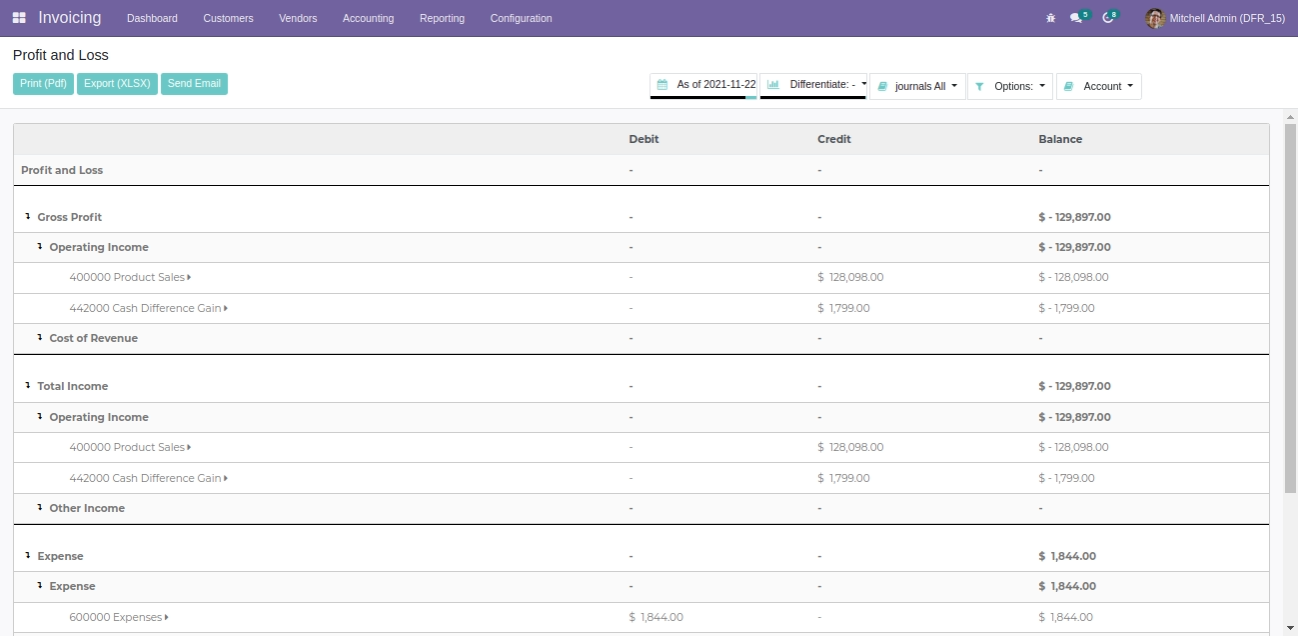Click Mitchell Admin avatar picture
The image size is (1298, 636).
click(1155, 18)
